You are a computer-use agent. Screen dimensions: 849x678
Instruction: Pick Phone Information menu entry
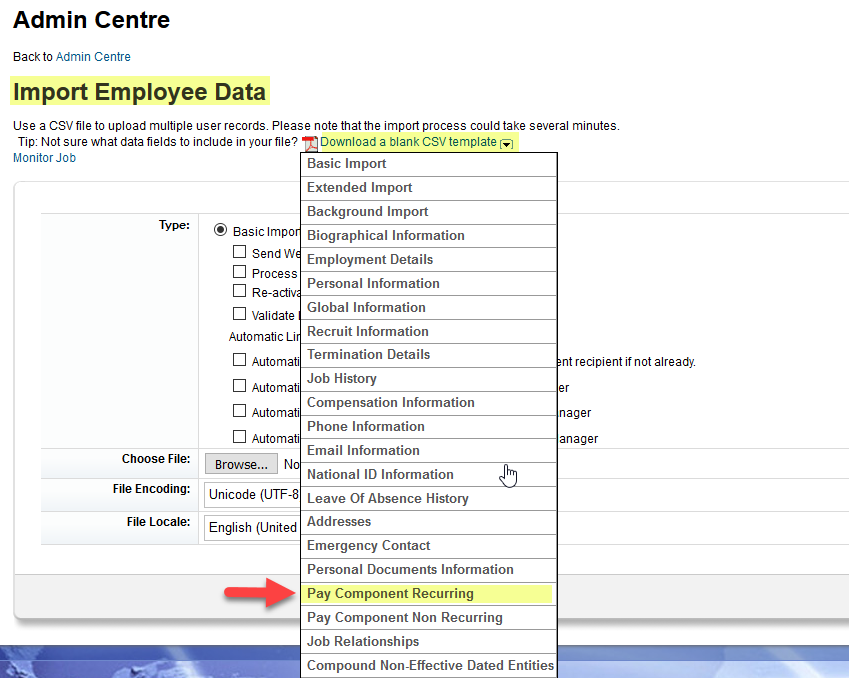pyautogui.click(x=429, y=427)
